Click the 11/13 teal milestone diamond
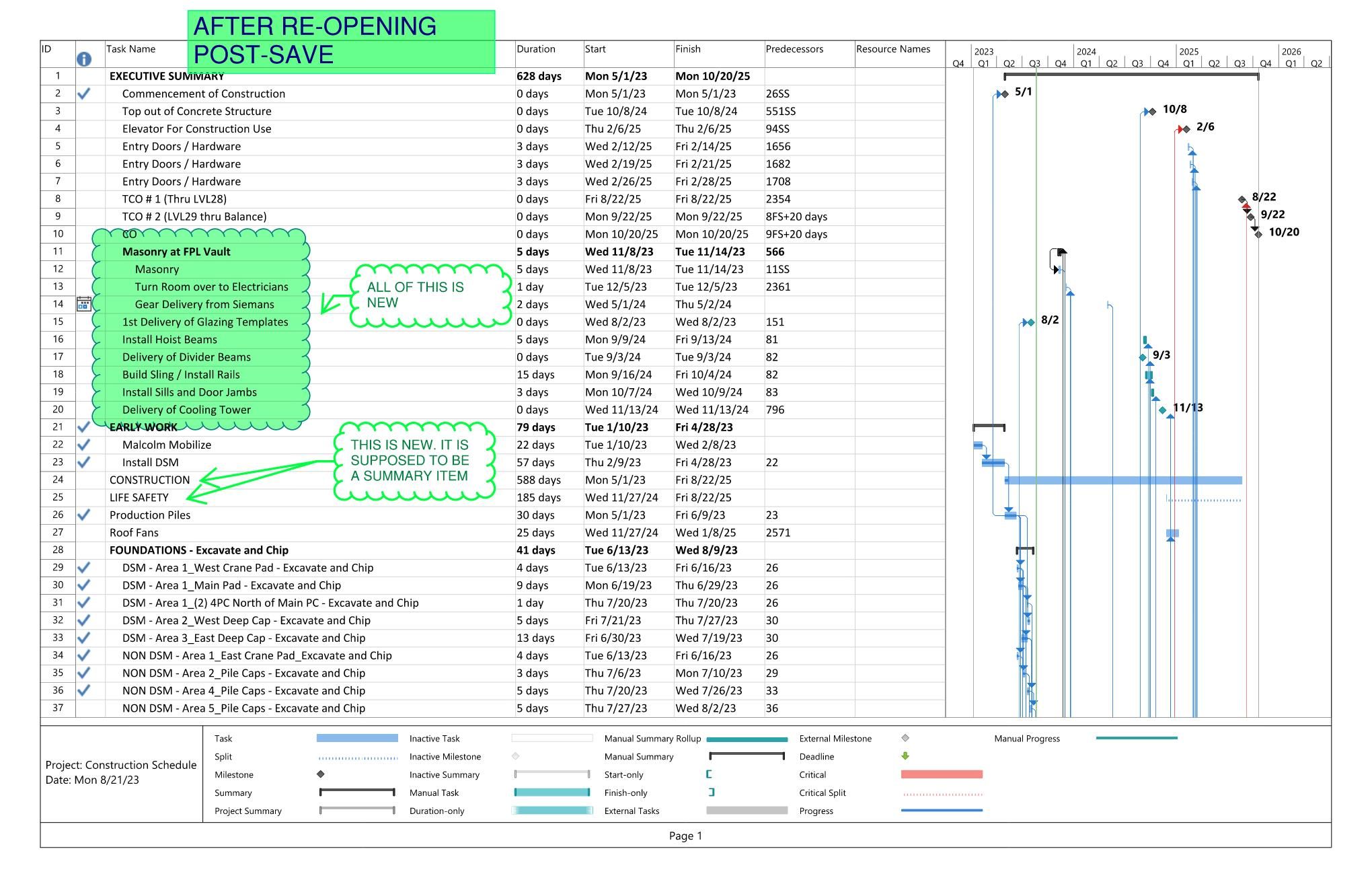 tap(1163, 410)
